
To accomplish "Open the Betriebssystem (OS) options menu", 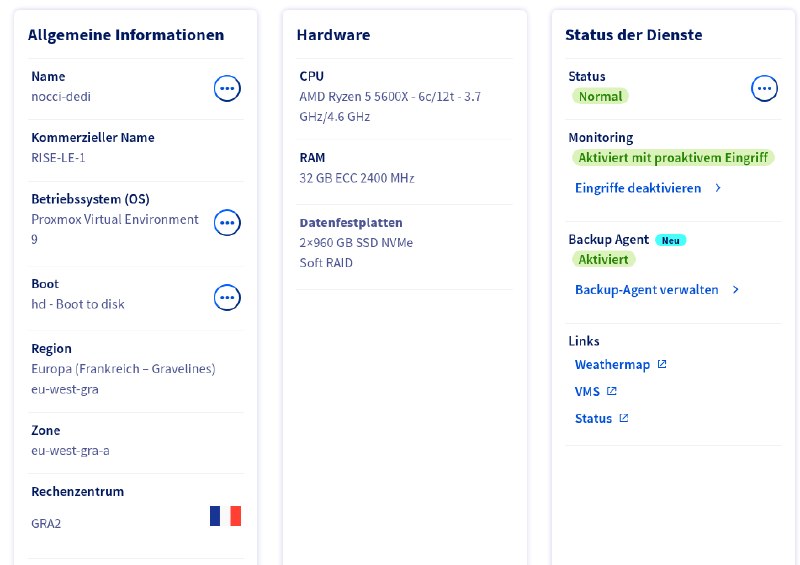I will pyautogui.click(x=227, y=223).
